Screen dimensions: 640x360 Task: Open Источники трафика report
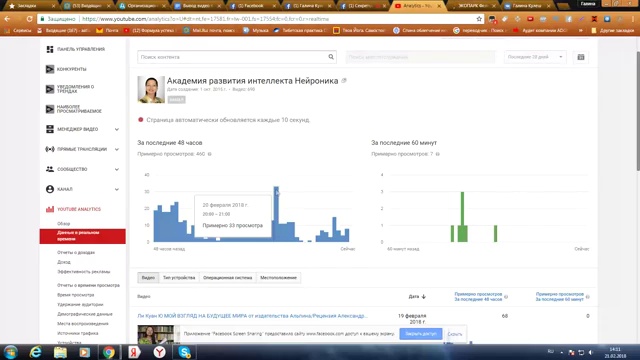pyautogui.click(x=78, y=333)
